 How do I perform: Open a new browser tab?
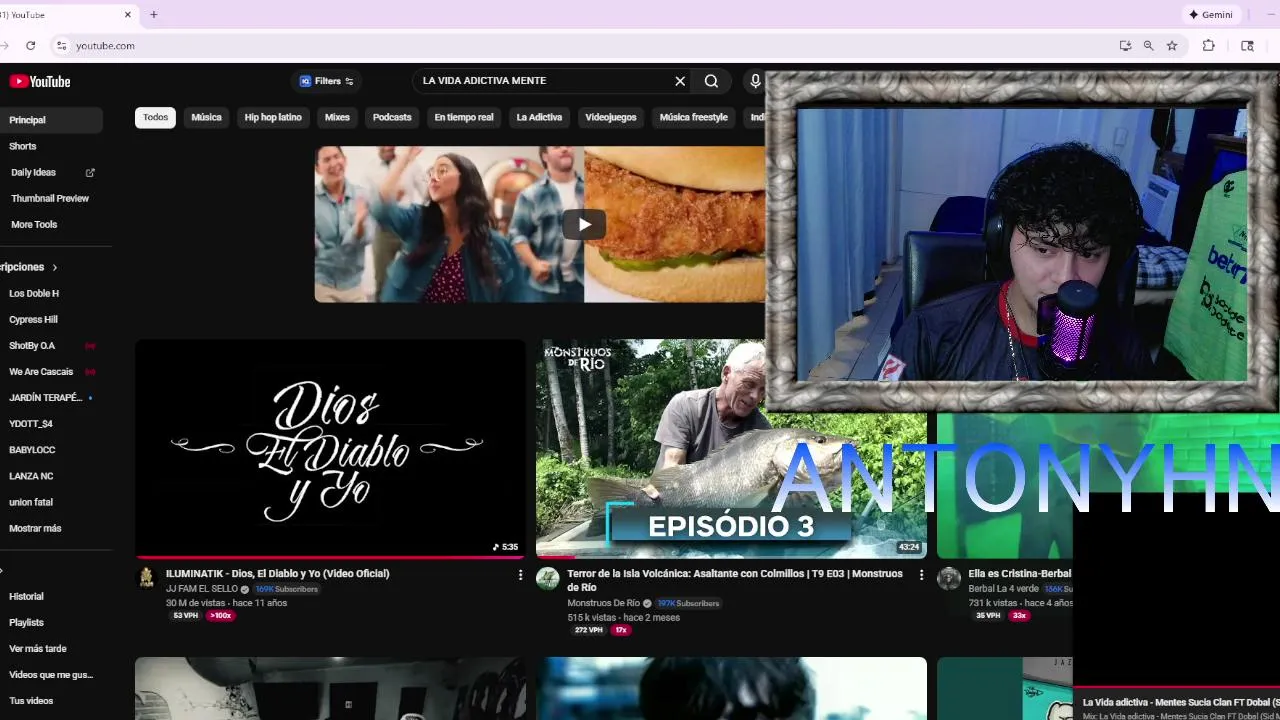click(153, 14)
